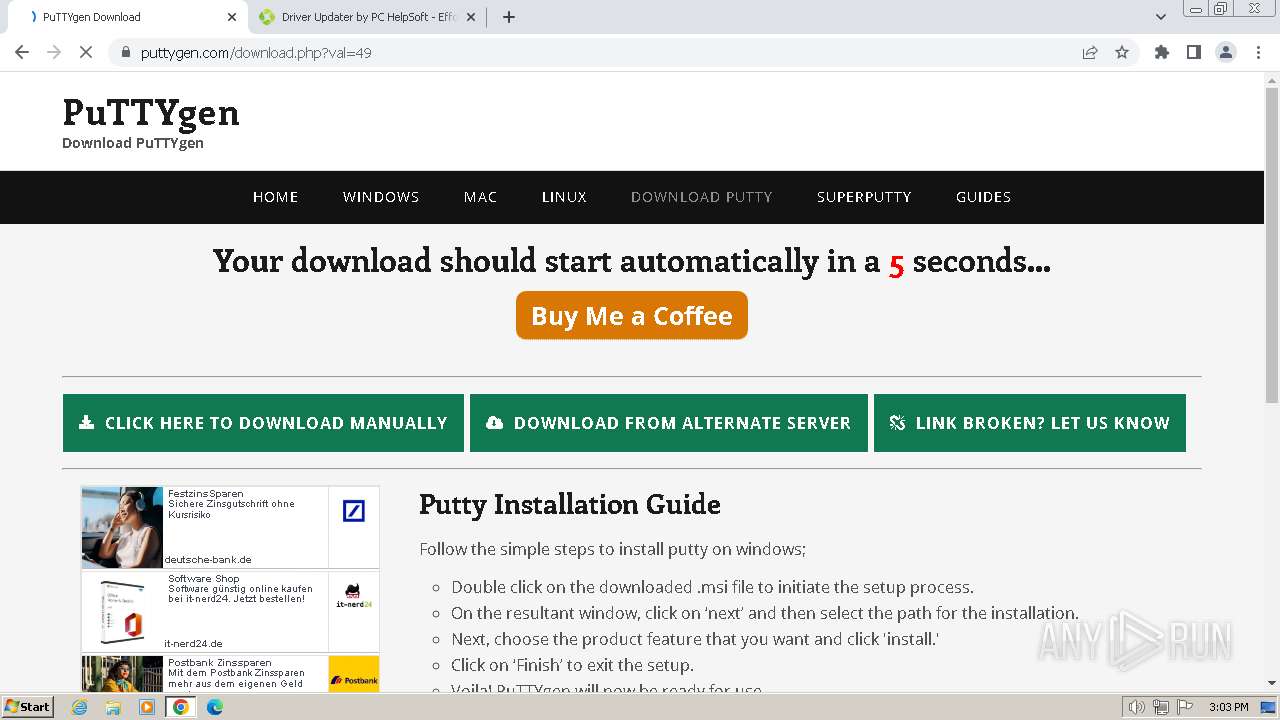
Task: Toggle the Chrome side panel icon
Action: [1193, 52]
